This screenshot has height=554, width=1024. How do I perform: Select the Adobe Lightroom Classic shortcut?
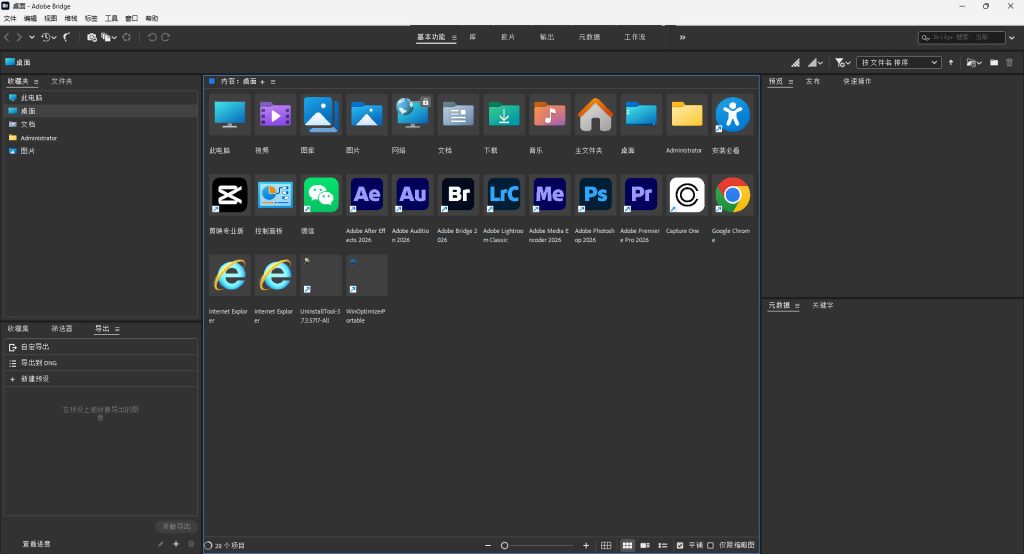(504, 195)
